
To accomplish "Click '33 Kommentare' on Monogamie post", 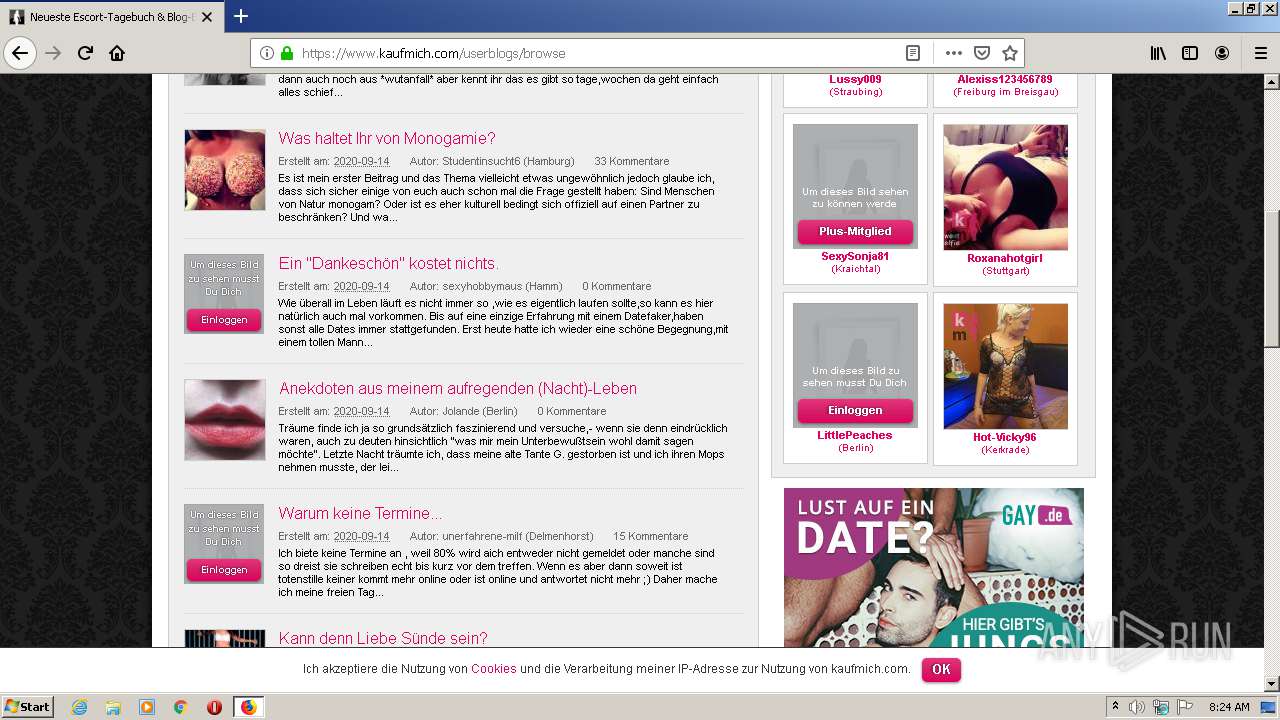I will coord(632,161).
